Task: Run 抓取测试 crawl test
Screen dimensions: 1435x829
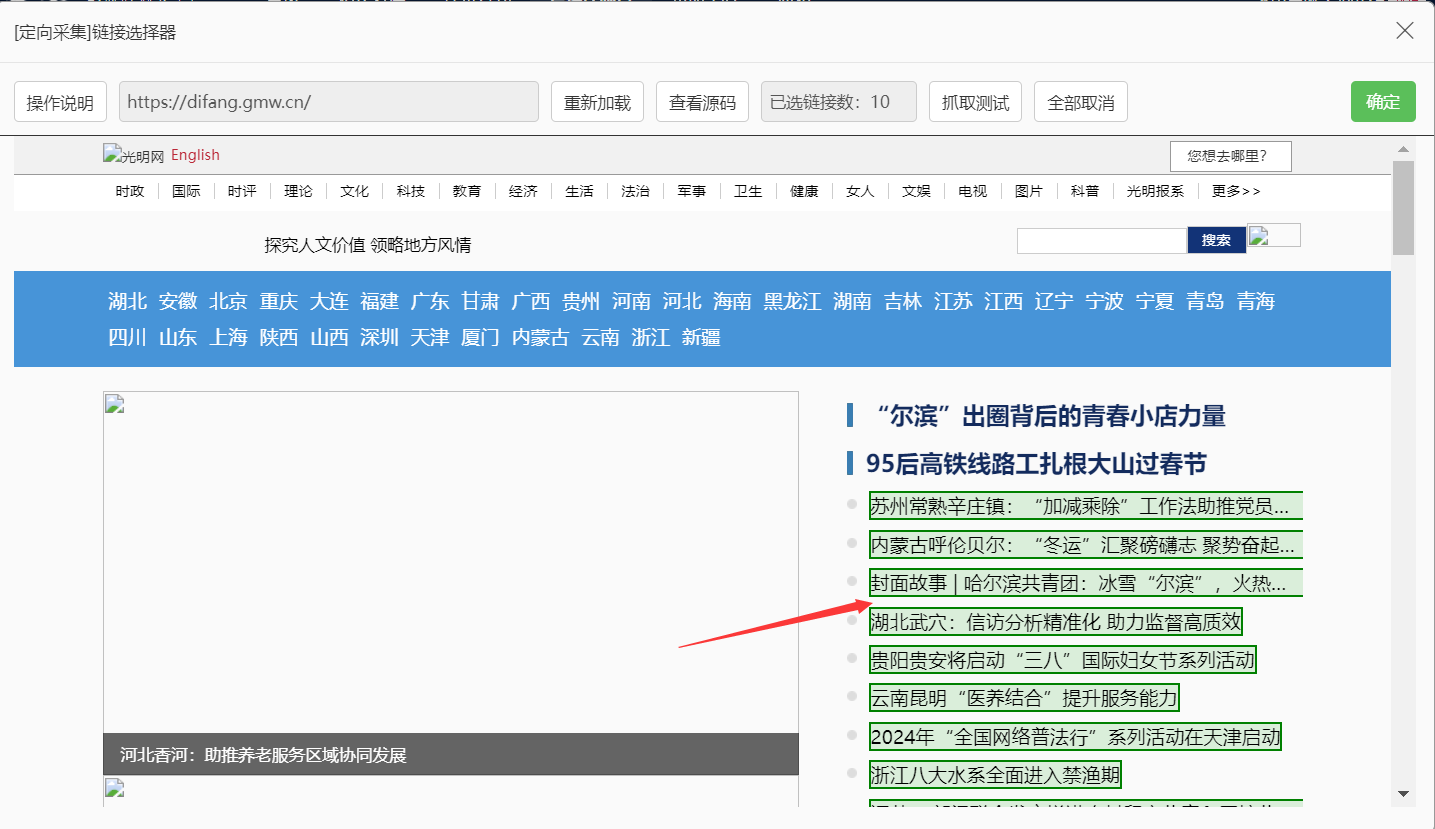Action: pos(975,102)
